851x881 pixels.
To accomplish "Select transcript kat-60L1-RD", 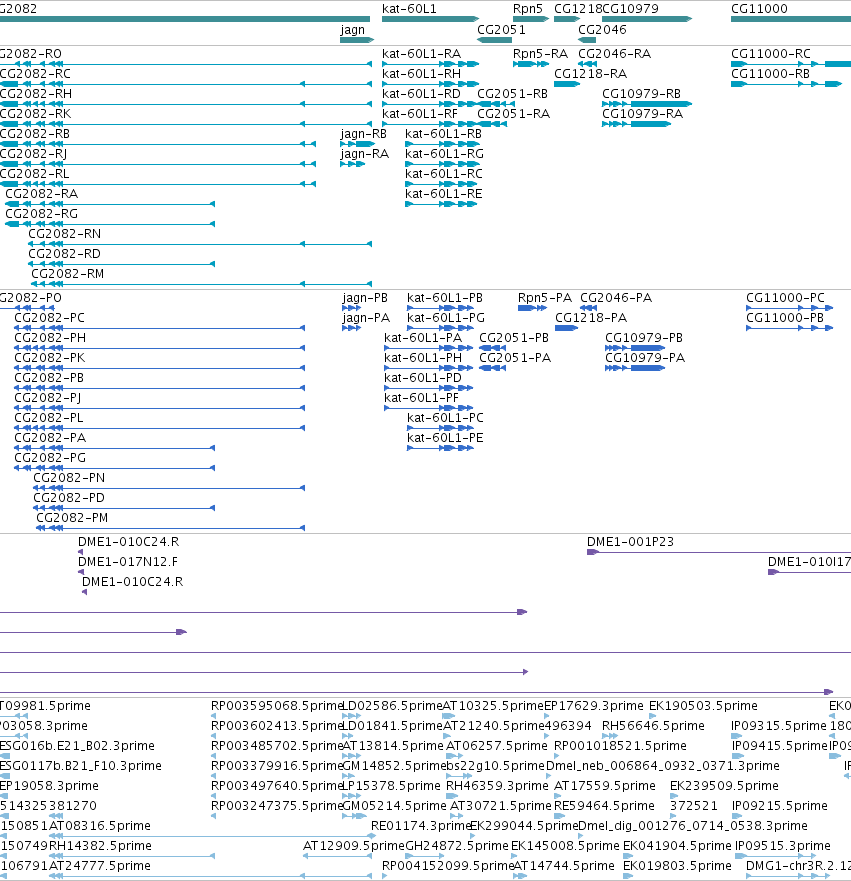I will coord(421,94).
